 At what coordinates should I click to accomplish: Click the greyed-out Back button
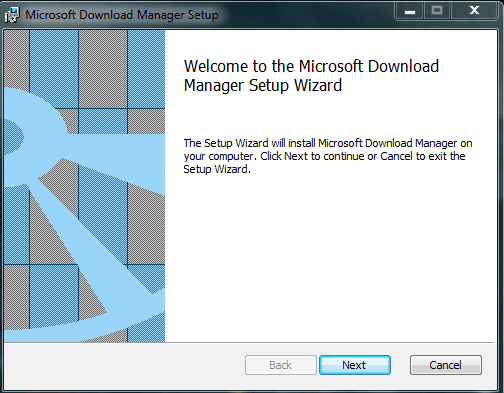281,365
